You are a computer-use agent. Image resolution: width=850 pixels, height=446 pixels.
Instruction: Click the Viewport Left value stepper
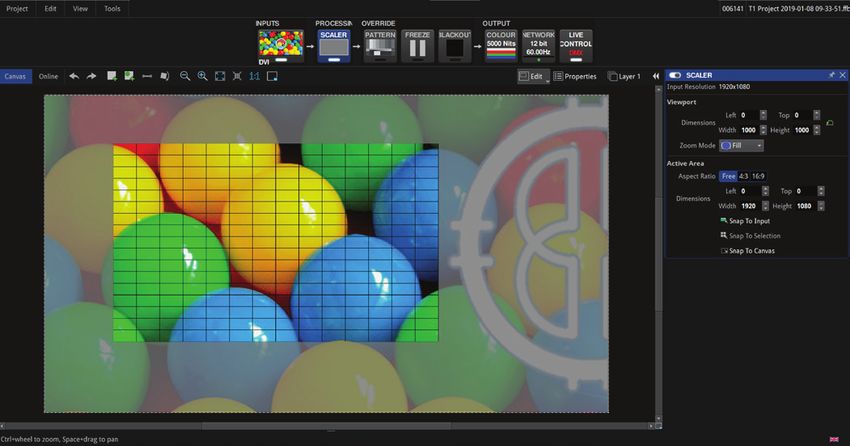[x=763, y=115]
